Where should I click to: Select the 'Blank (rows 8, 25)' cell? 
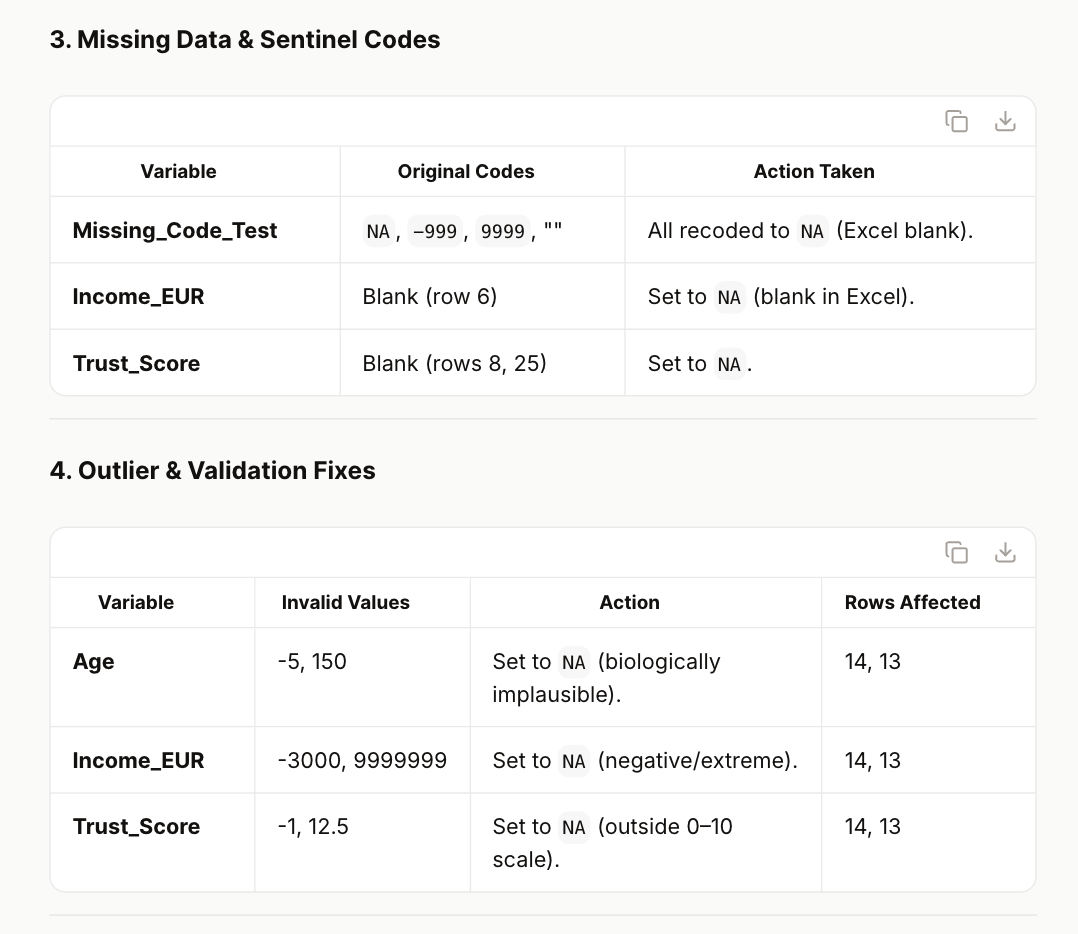454,363
